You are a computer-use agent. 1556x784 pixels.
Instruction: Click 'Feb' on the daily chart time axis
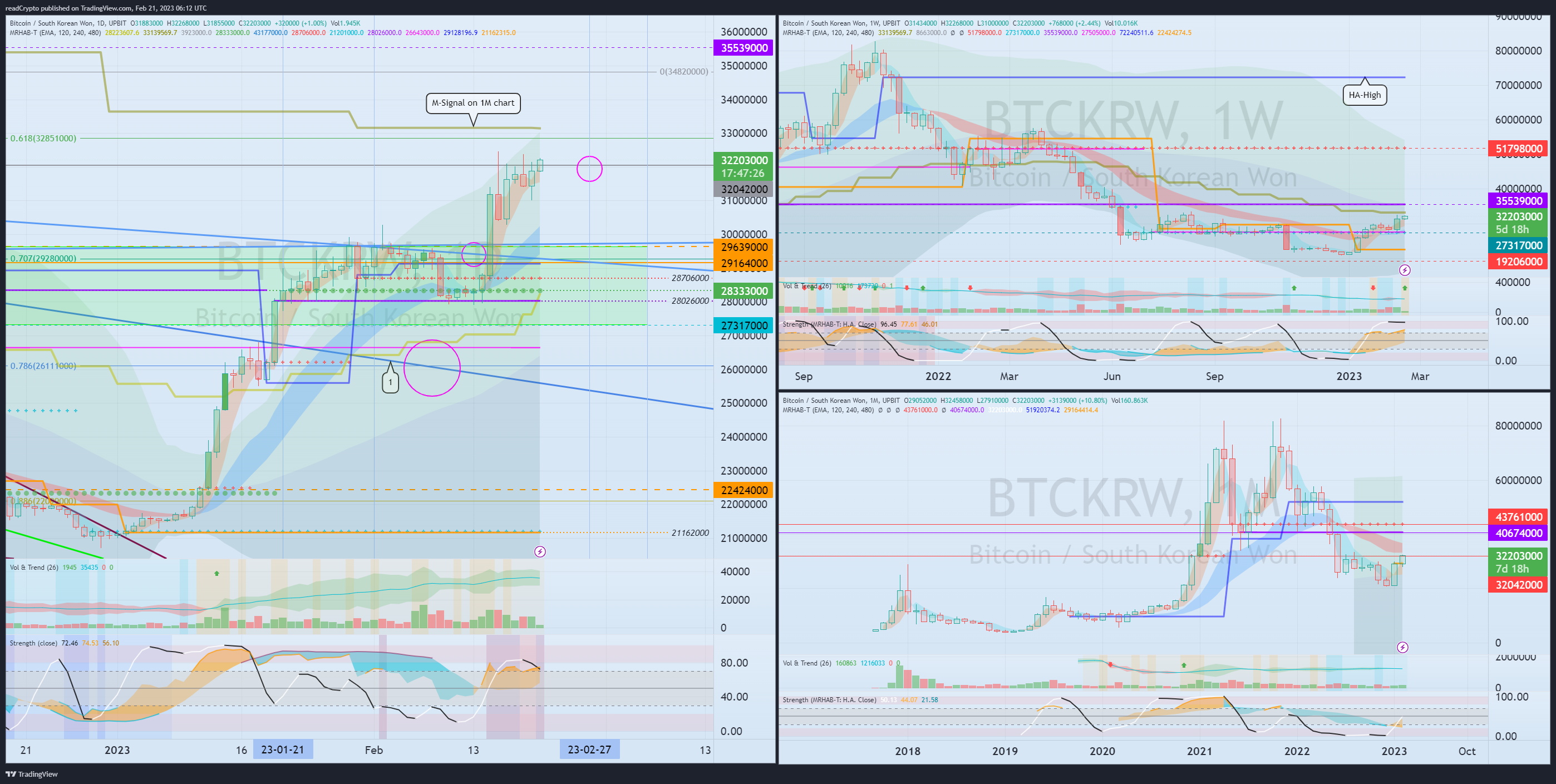point(374,750)
